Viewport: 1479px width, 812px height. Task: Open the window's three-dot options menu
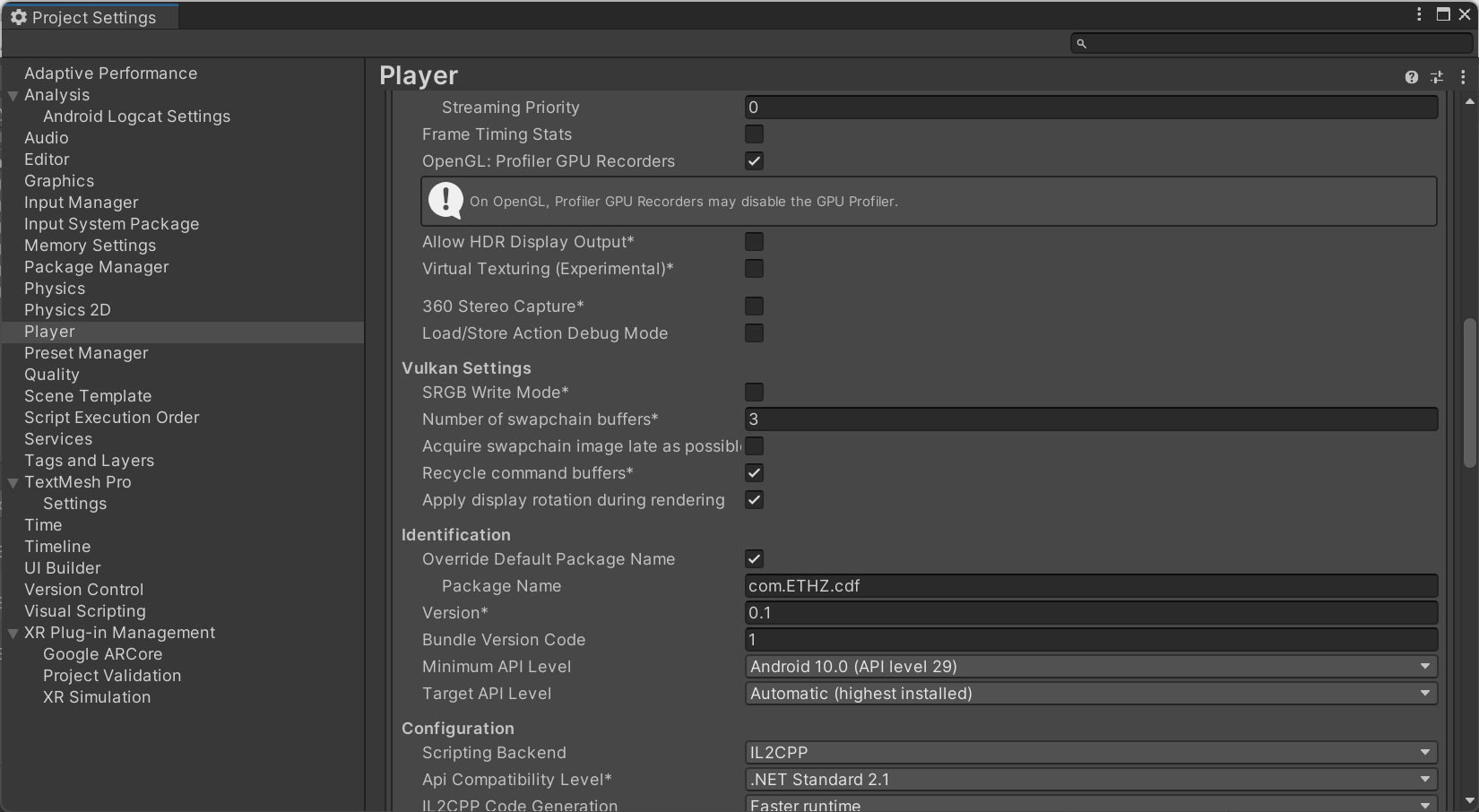1419,14
